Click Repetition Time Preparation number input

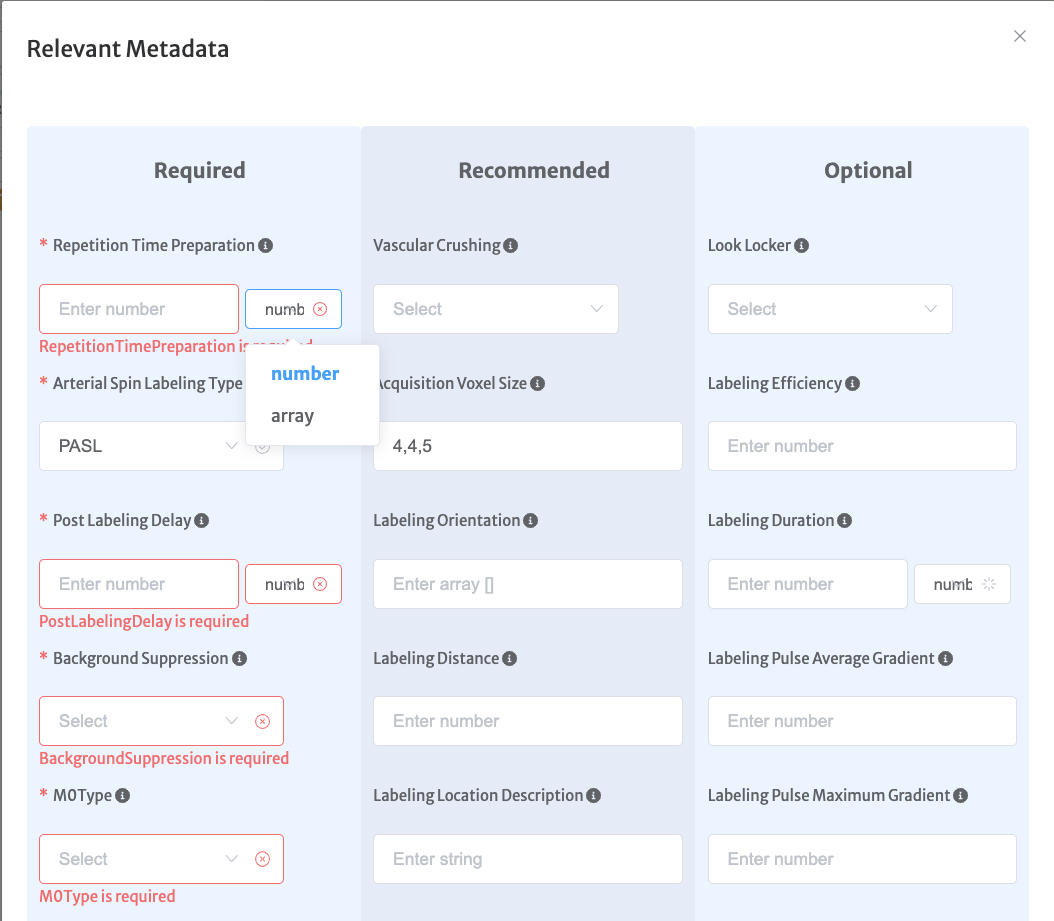tap(139, 309)
